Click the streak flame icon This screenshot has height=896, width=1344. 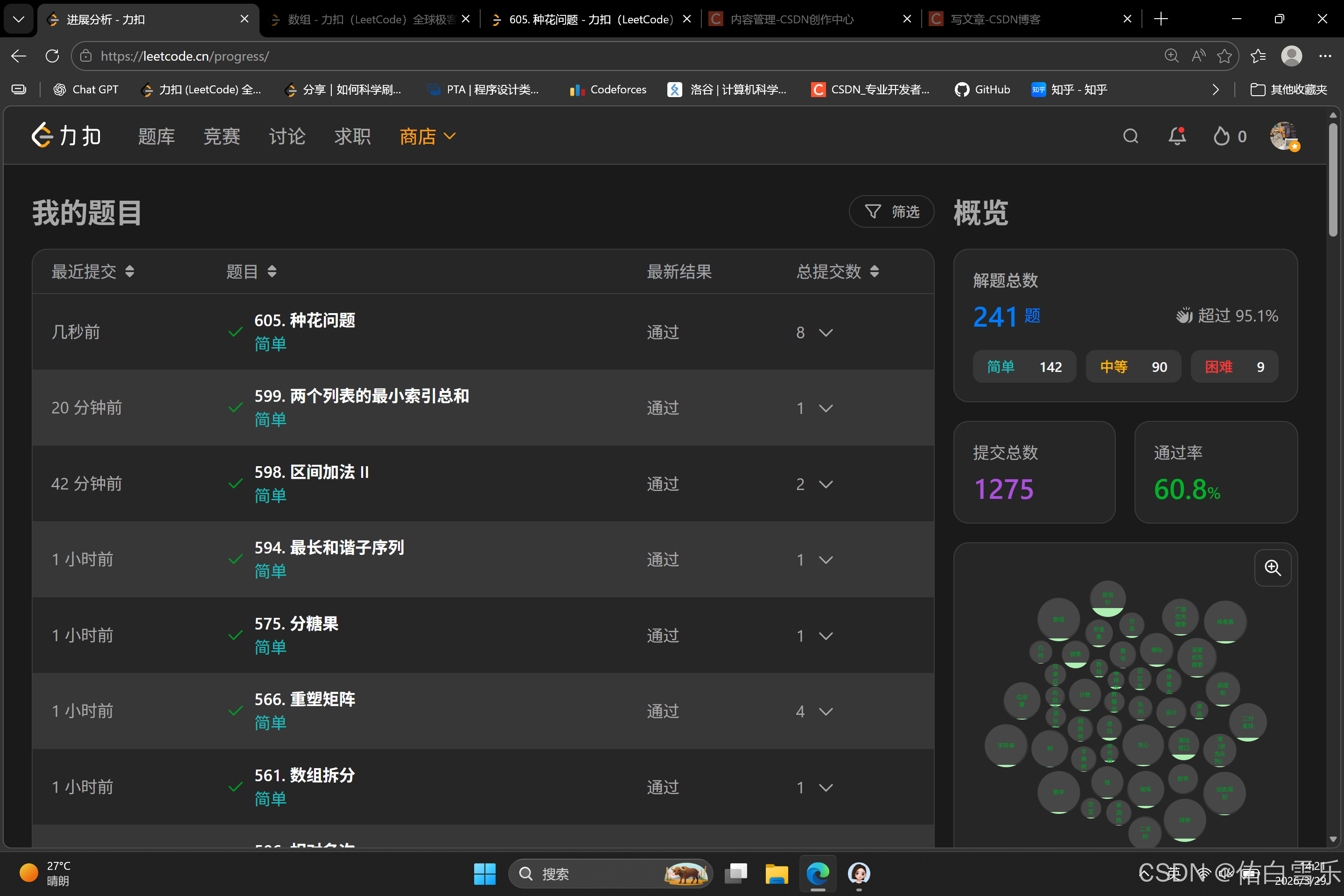tap(1221, 136)
